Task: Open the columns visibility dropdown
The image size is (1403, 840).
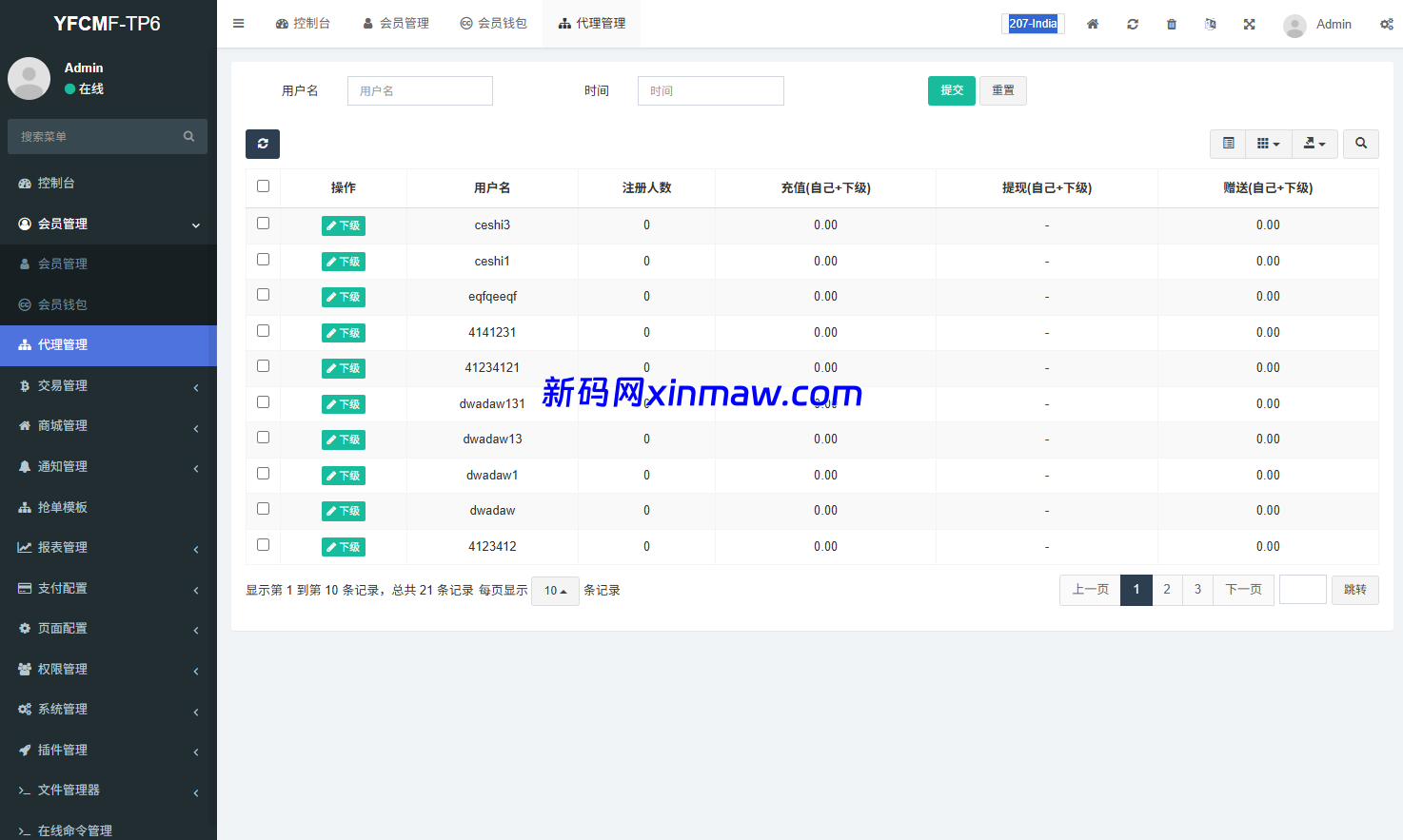Action: coord(1268,144)
